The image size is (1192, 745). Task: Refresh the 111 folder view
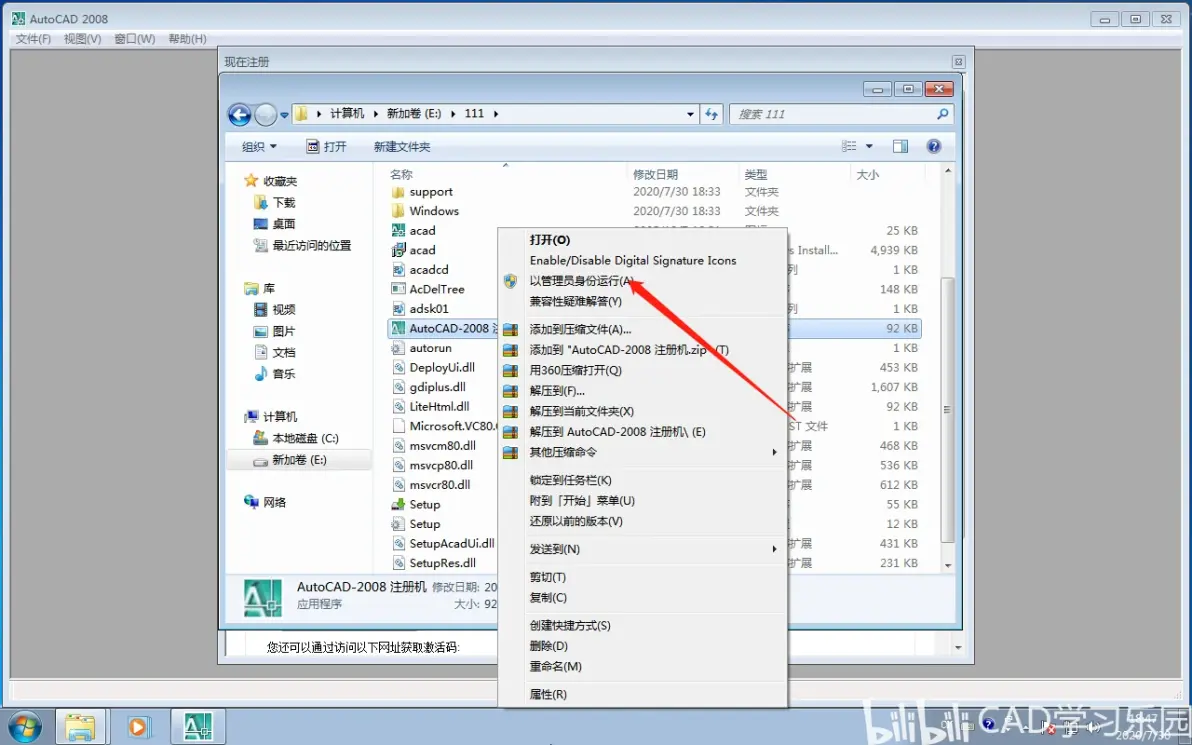point(712,114)
